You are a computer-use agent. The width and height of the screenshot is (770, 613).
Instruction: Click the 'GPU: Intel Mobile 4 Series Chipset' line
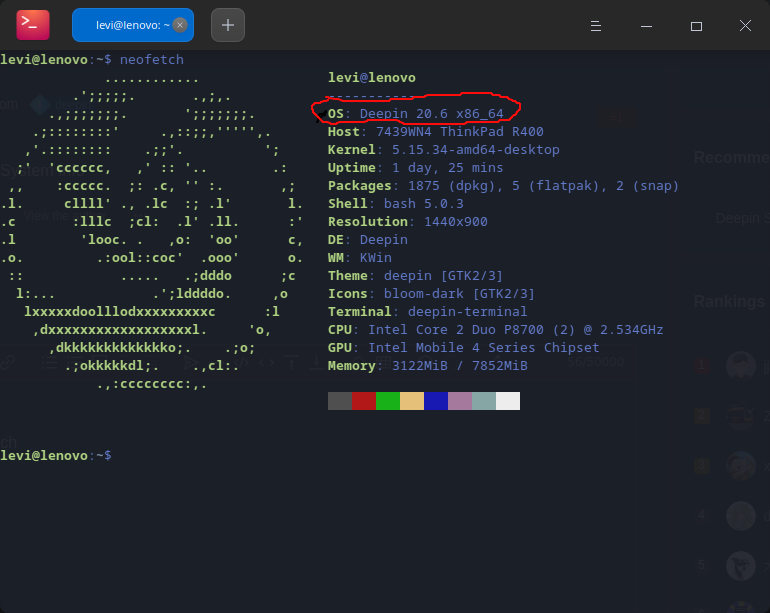coord(464,348)
